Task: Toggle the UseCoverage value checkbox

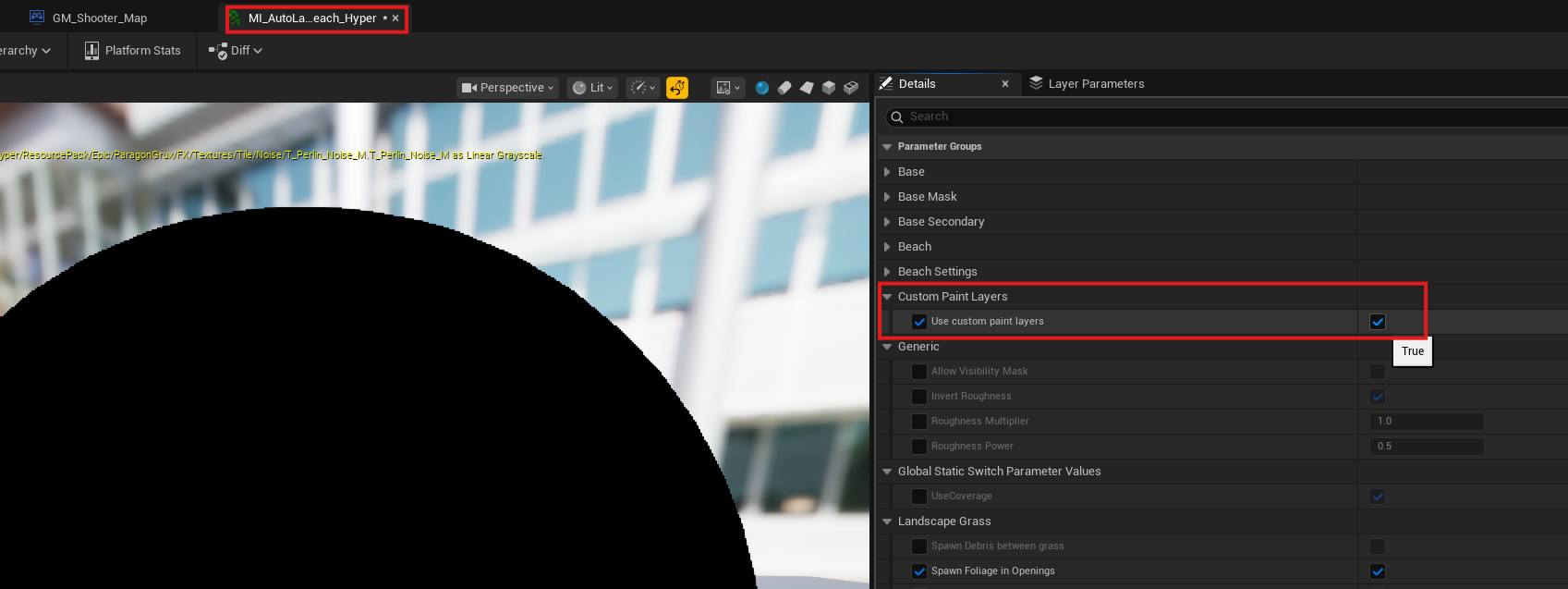Action: coord(1378,497)
